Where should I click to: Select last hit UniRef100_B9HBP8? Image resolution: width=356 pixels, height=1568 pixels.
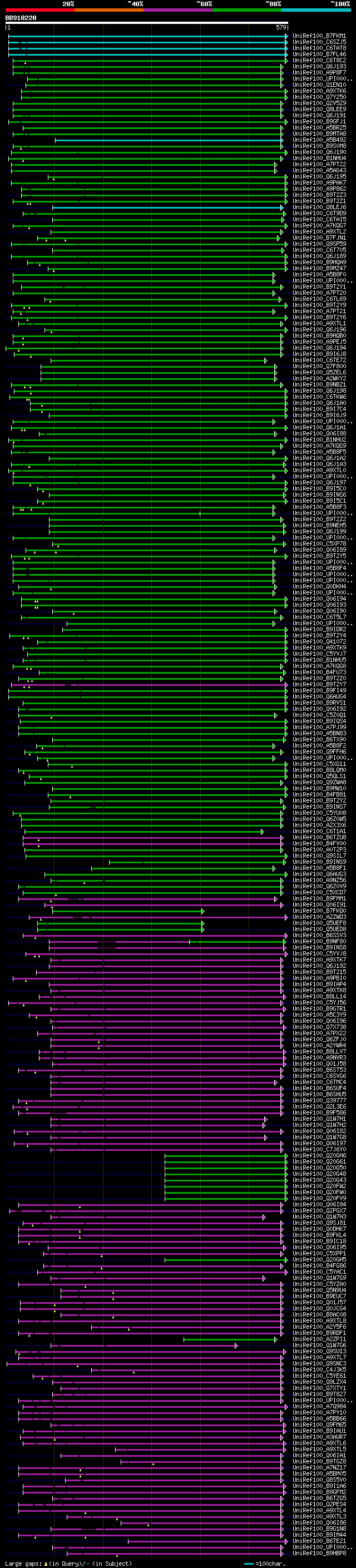(319, 1554)
